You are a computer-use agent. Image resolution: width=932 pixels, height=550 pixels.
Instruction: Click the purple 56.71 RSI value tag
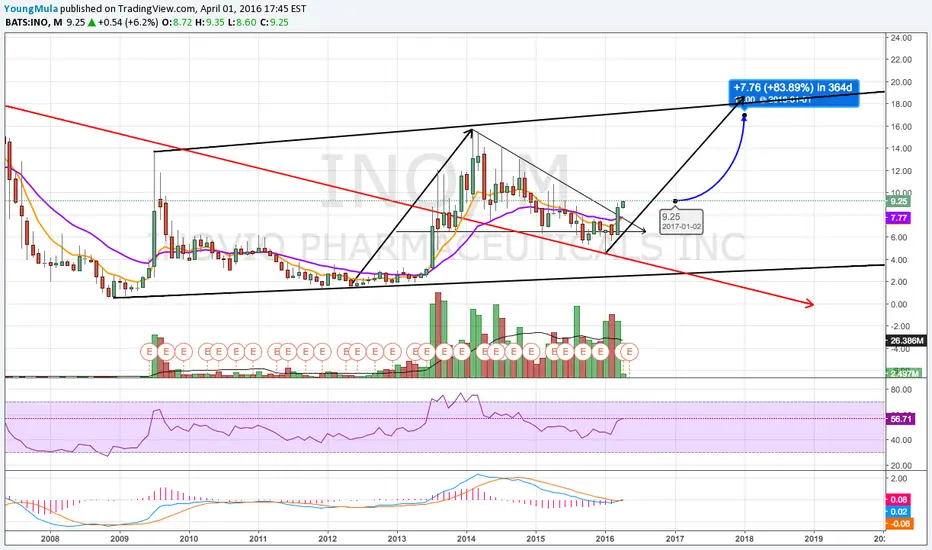pyautogui.click(x=900, y=419)
